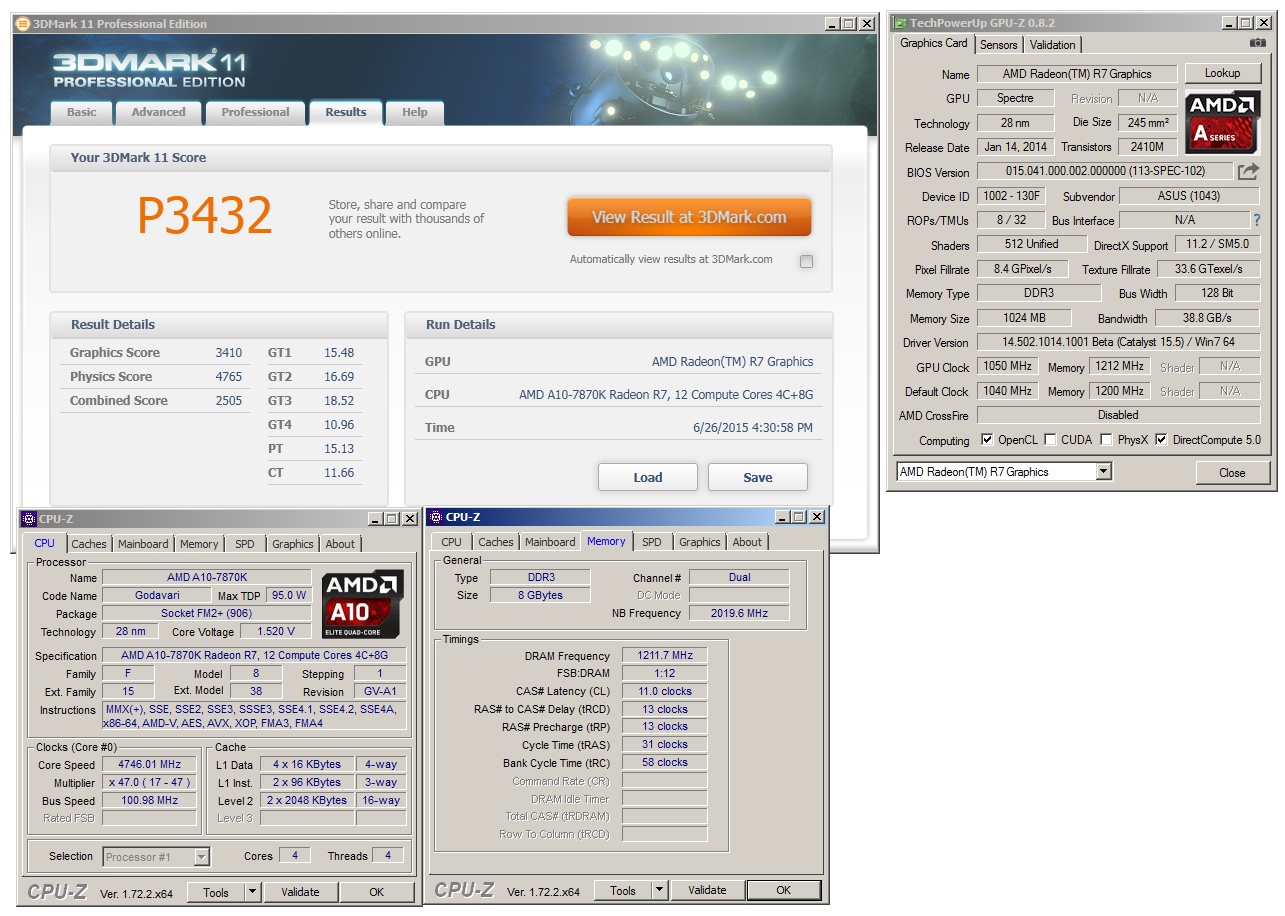Switch to the Sensors tab in GPU-Z
Image resolution: width=1285 pixels, height=916 pixels.
click(x=999, y=45)
